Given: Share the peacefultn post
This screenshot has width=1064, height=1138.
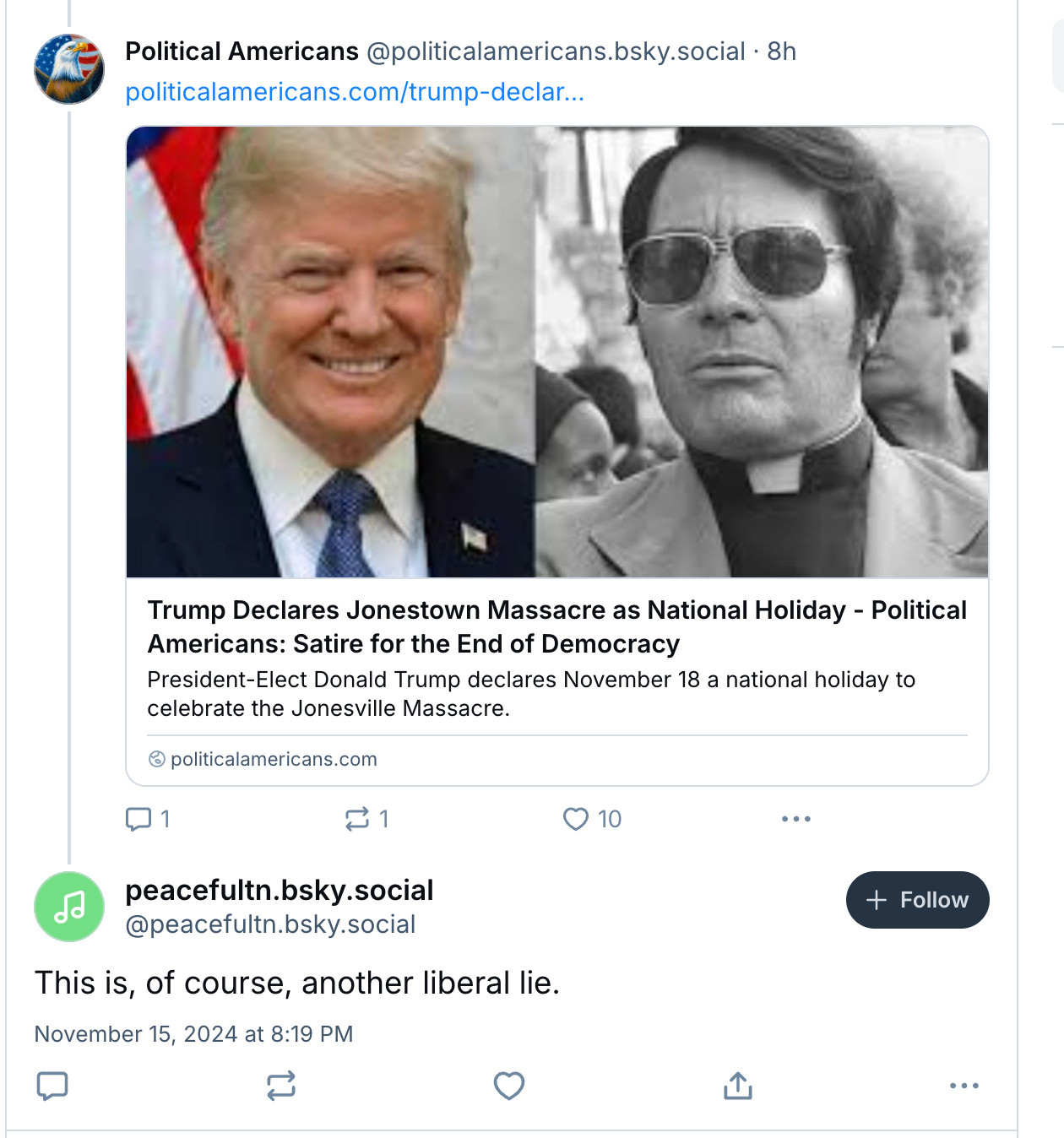Looking at the screenshot, I should point(737,1086).
